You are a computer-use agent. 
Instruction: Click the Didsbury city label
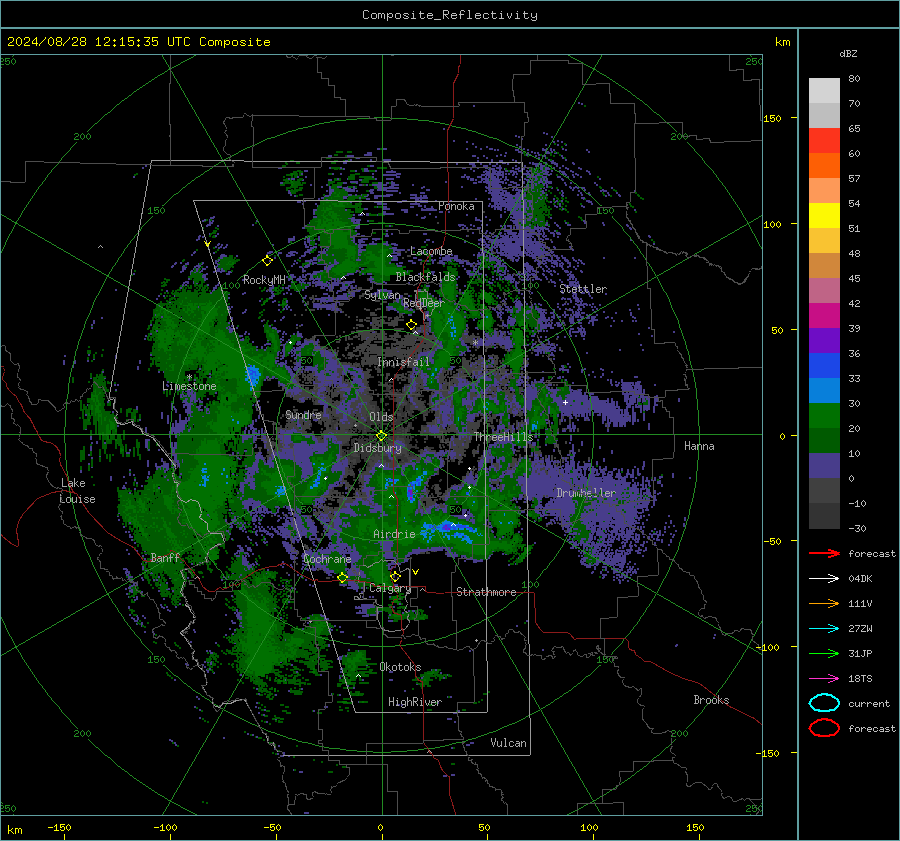point(377,448)
